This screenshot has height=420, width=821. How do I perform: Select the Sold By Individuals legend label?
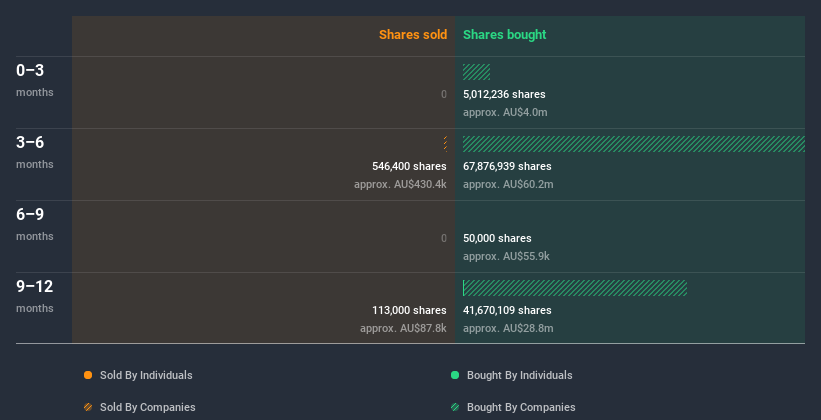coord(146,375)
